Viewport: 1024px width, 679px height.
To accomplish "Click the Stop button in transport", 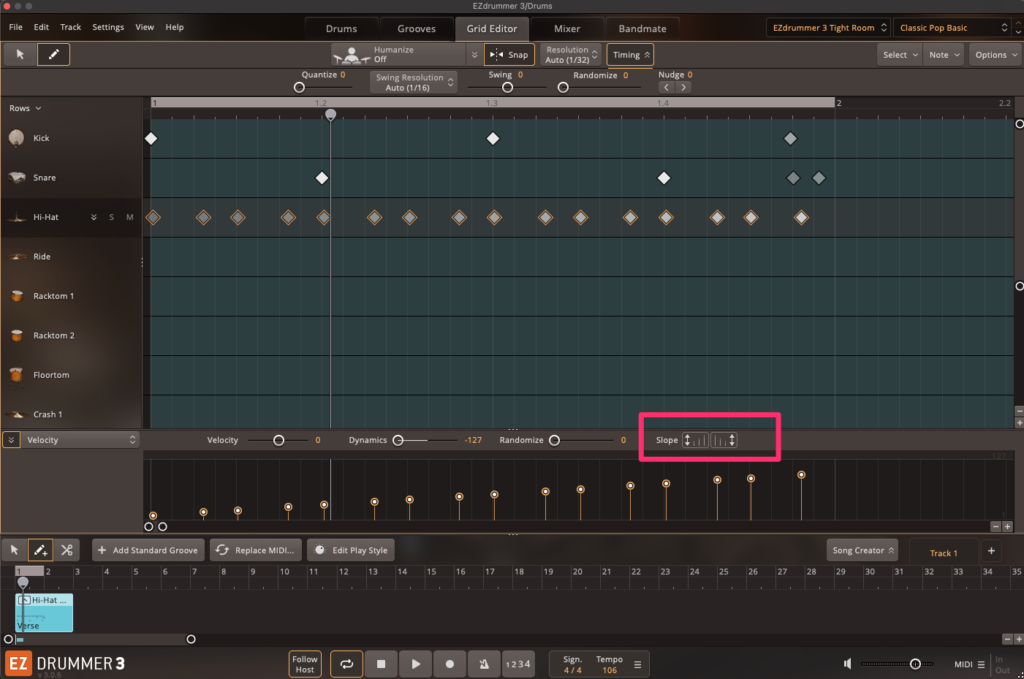I will pos(381,663).
